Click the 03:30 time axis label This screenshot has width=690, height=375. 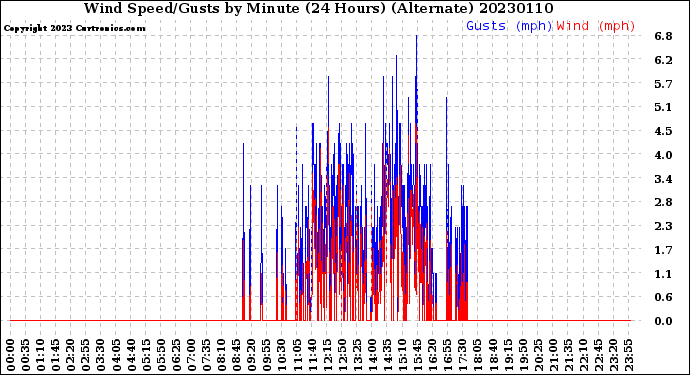(x=101, y=355)
